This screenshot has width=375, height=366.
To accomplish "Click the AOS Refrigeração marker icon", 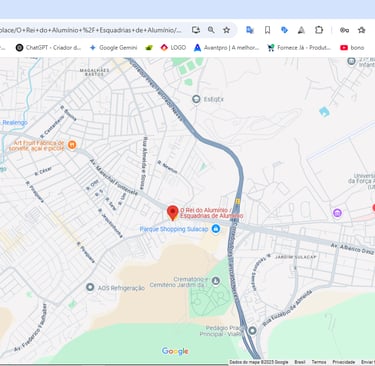I will tap(90, 287).
